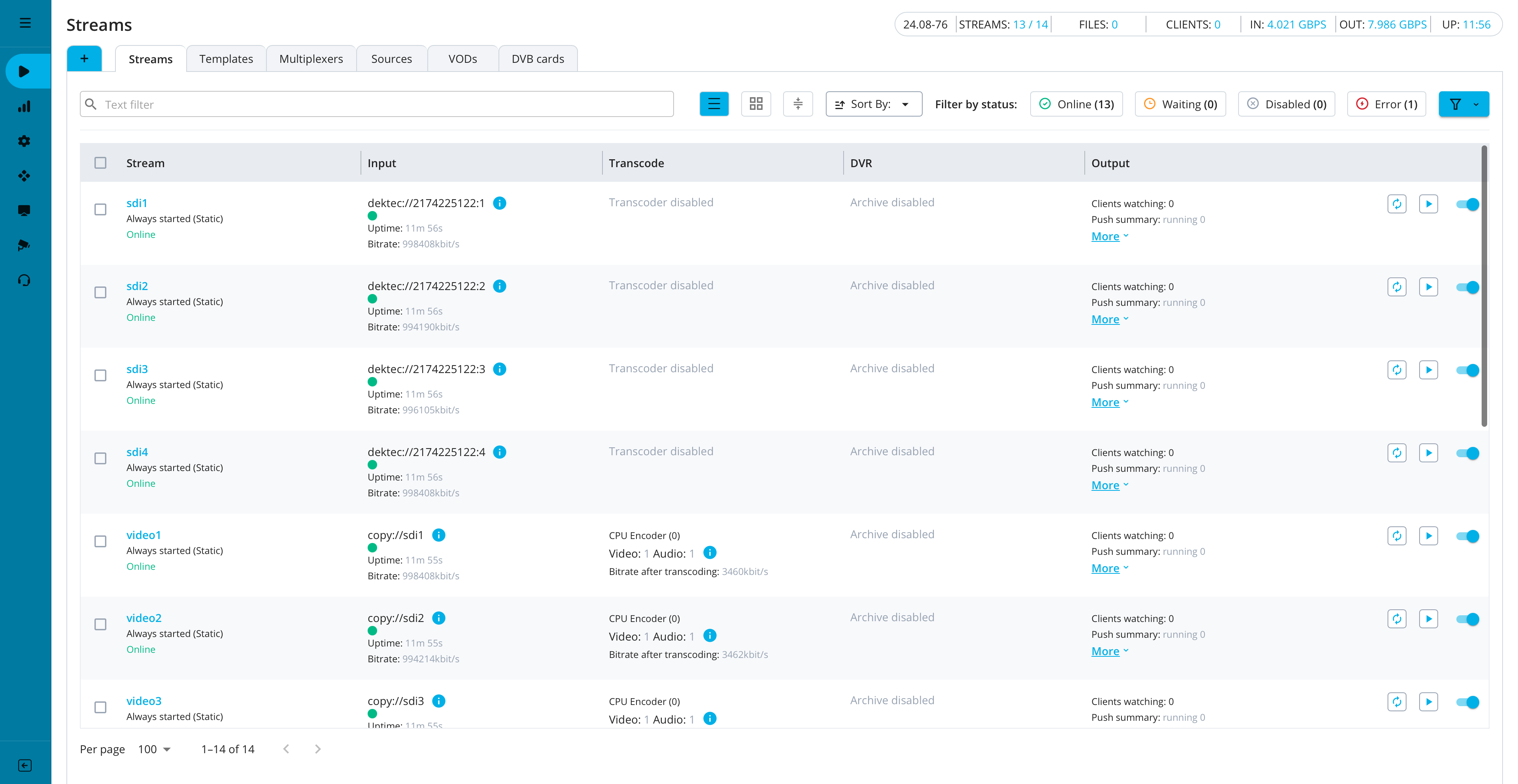
Task: Click the compact rows view icon
Action: 797,104
